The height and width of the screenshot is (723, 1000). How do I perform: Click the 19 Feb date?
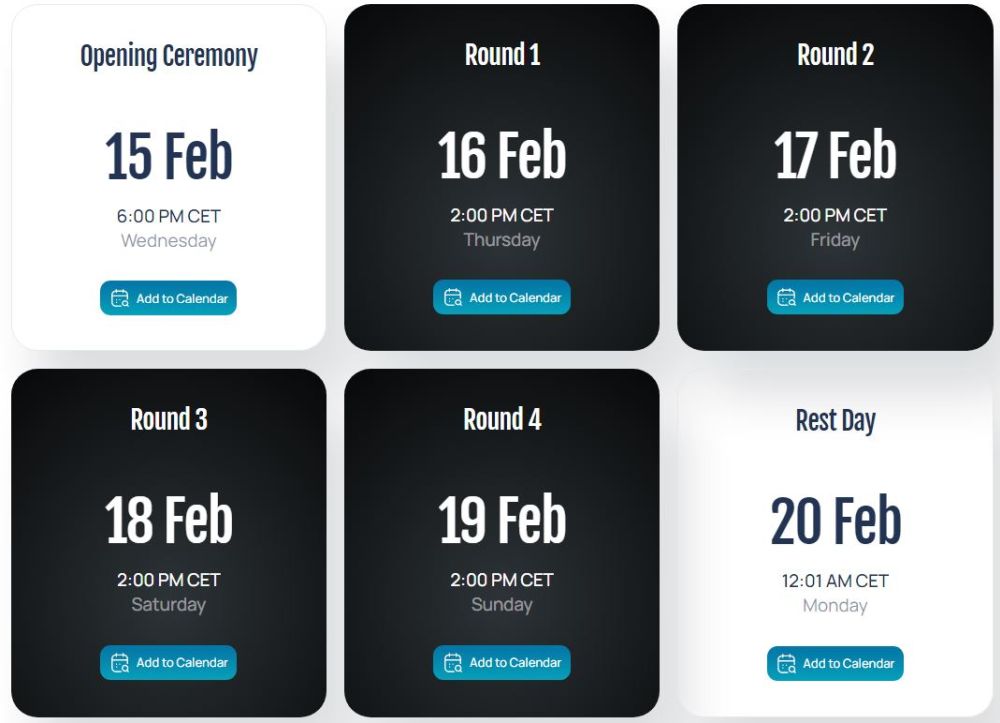501,521
